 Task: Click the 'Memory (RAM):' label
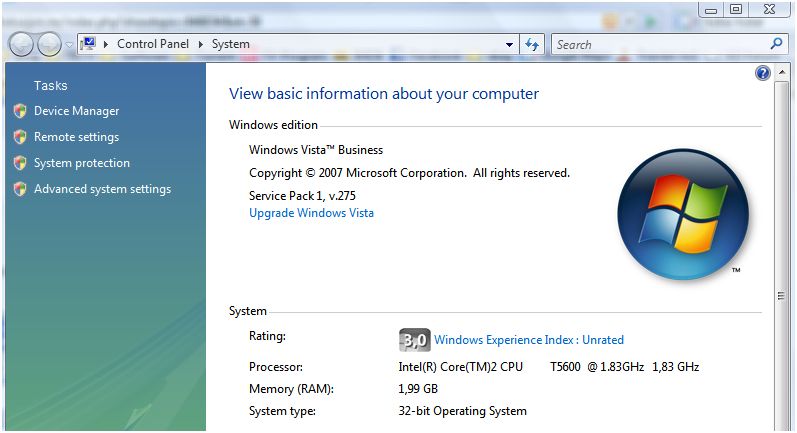(x=291, y=389)
